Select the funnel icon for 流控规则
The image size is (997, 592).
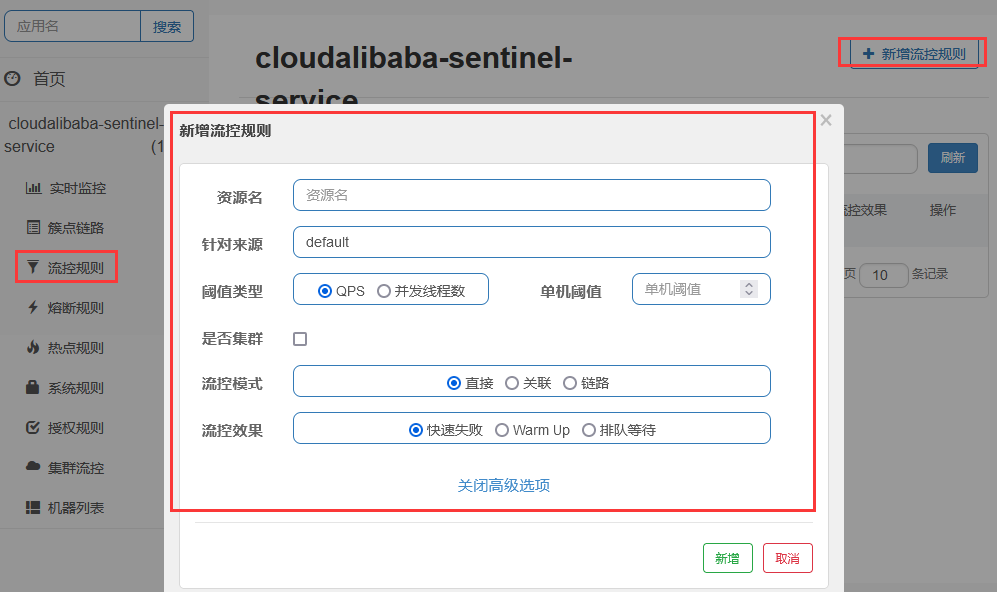[x=33, y=267]
